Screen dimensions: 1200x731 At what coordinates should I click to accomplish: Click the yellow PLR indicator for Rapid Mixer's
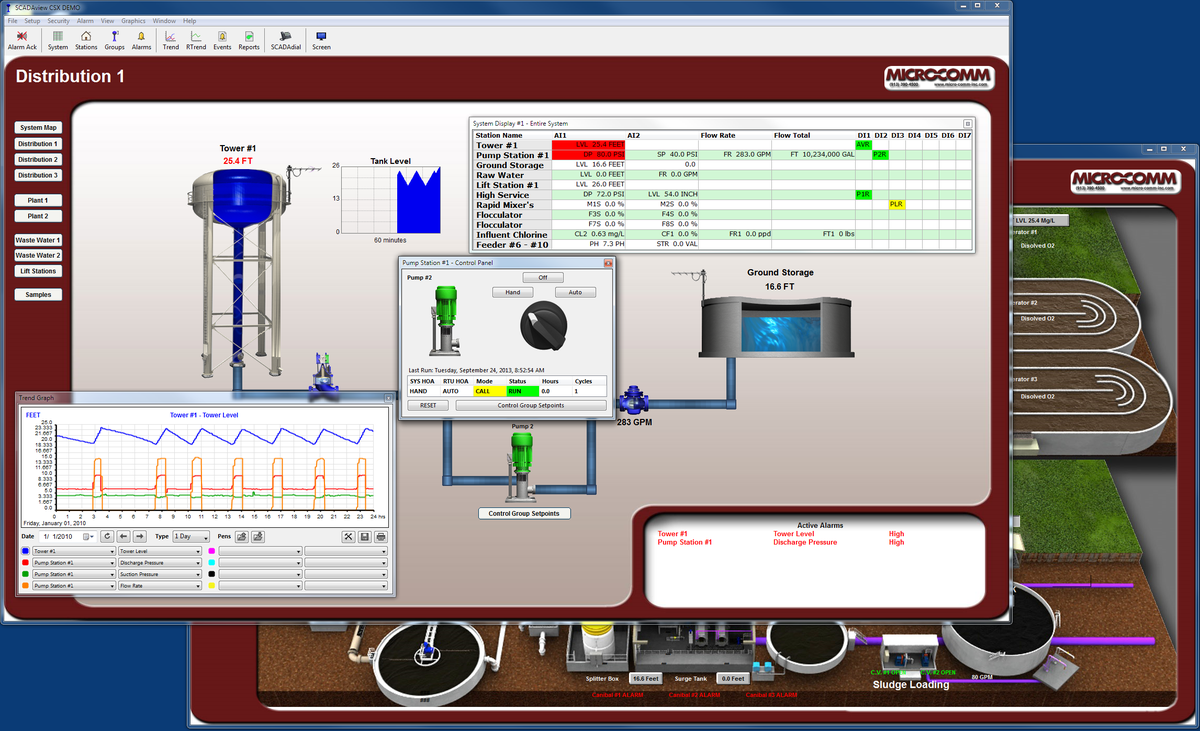(897, 204)
